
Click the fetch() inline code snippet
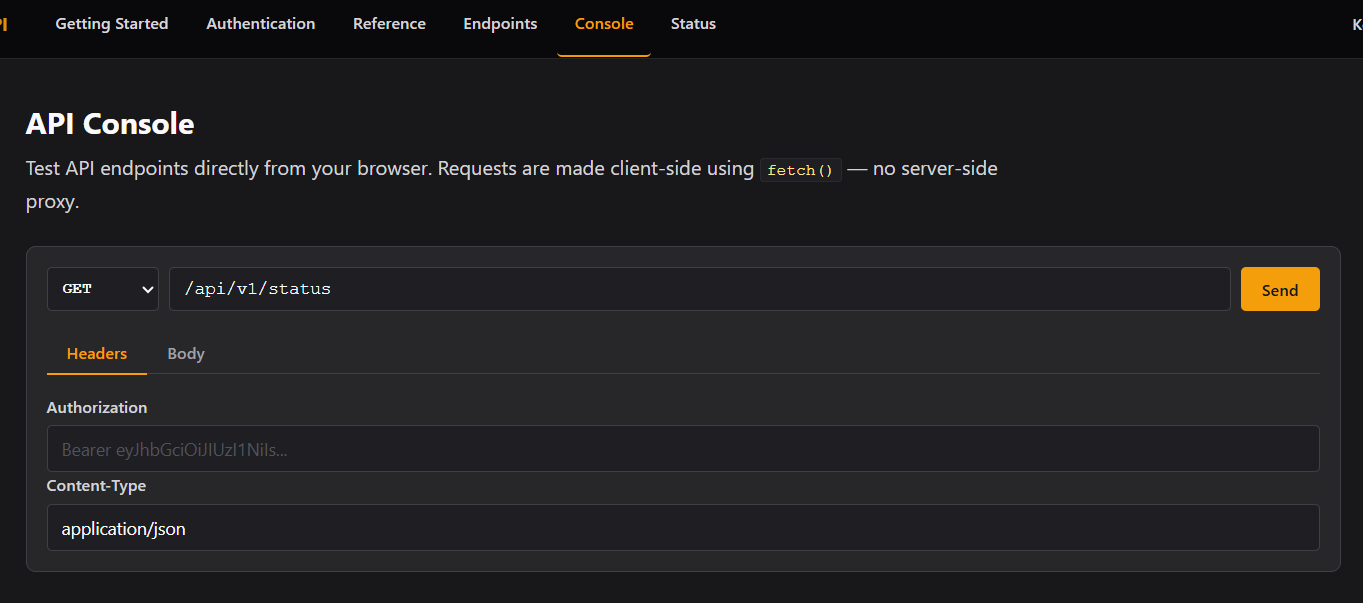tap(800, 170)
